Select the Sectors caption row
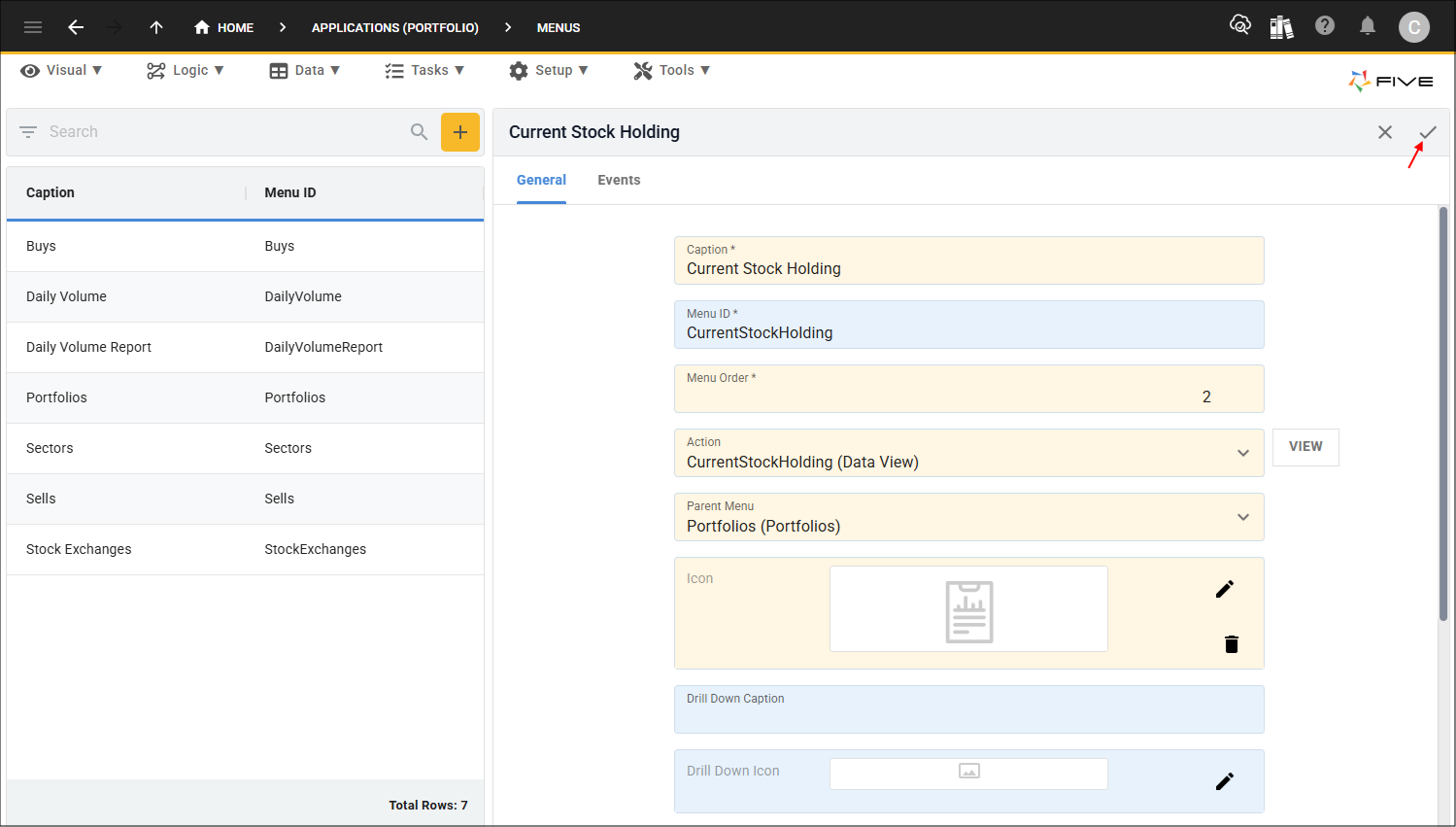1456x827 pixels. coord(245,448)
